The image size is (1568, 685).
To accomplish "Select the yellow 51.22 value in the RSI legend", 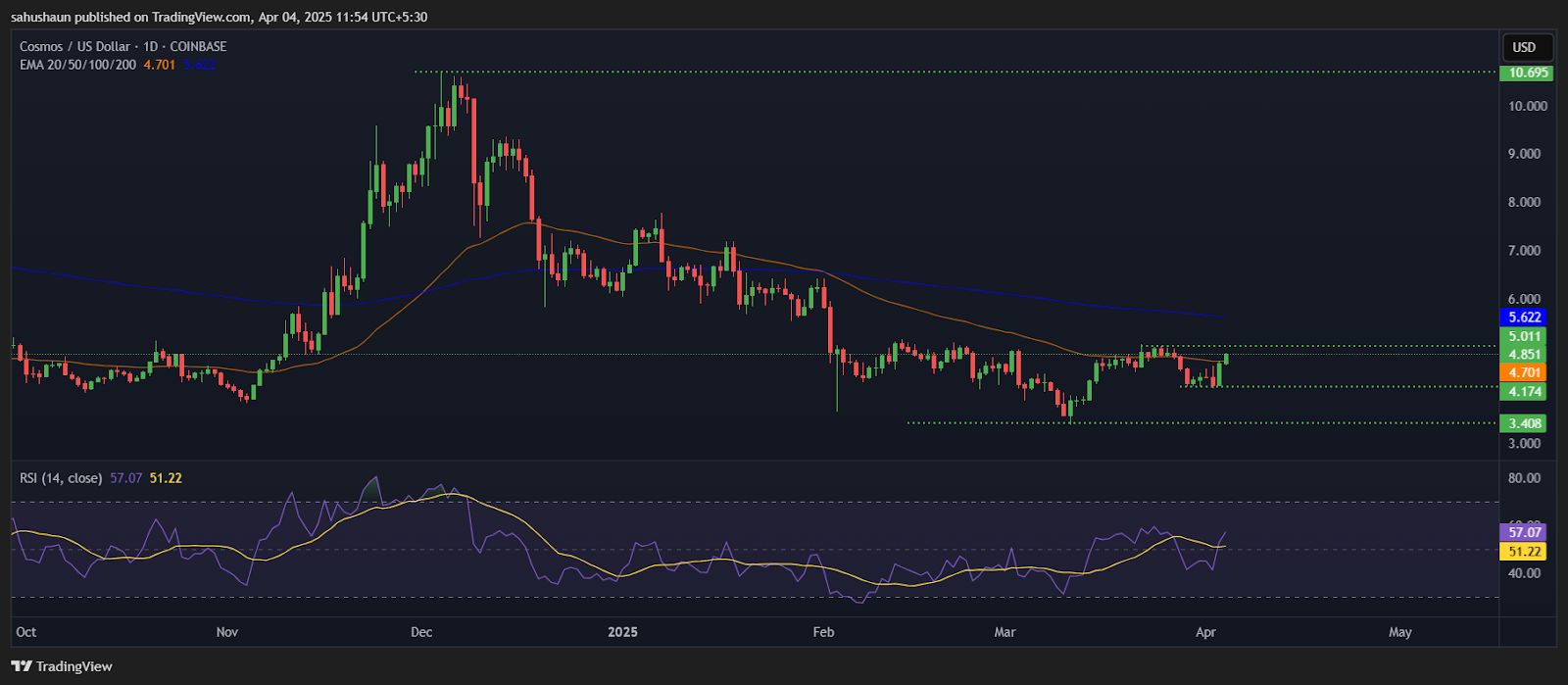I will click(166, 478).
